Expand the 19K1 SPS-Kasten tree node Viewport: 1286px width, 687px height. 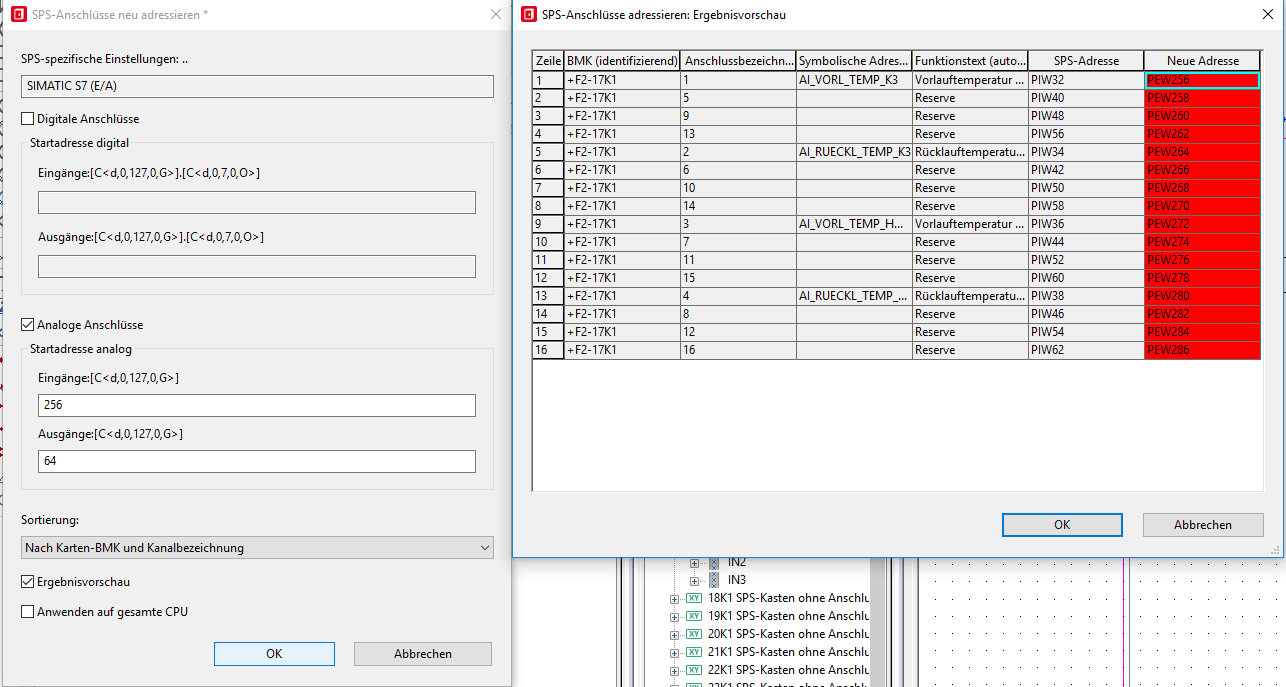coord(674,617)
